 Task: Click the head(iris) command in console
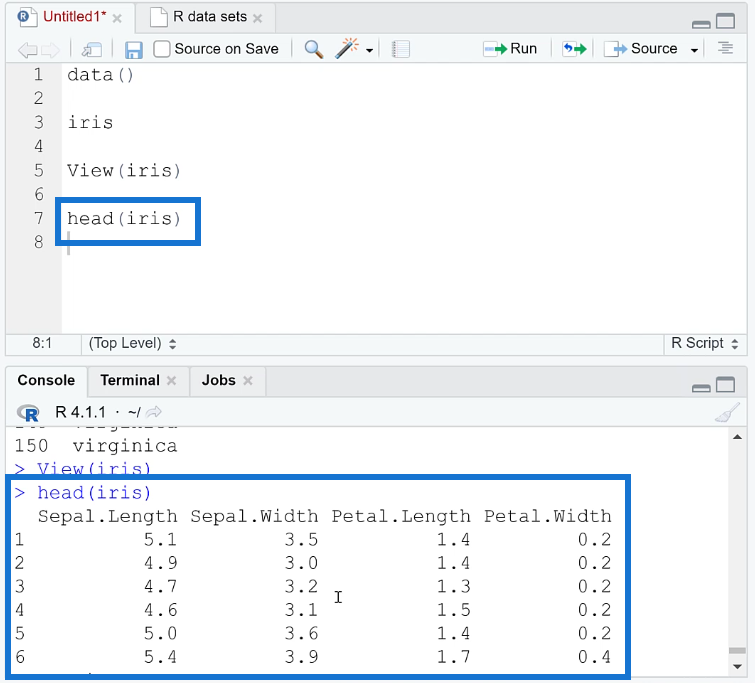click(94, 493)
